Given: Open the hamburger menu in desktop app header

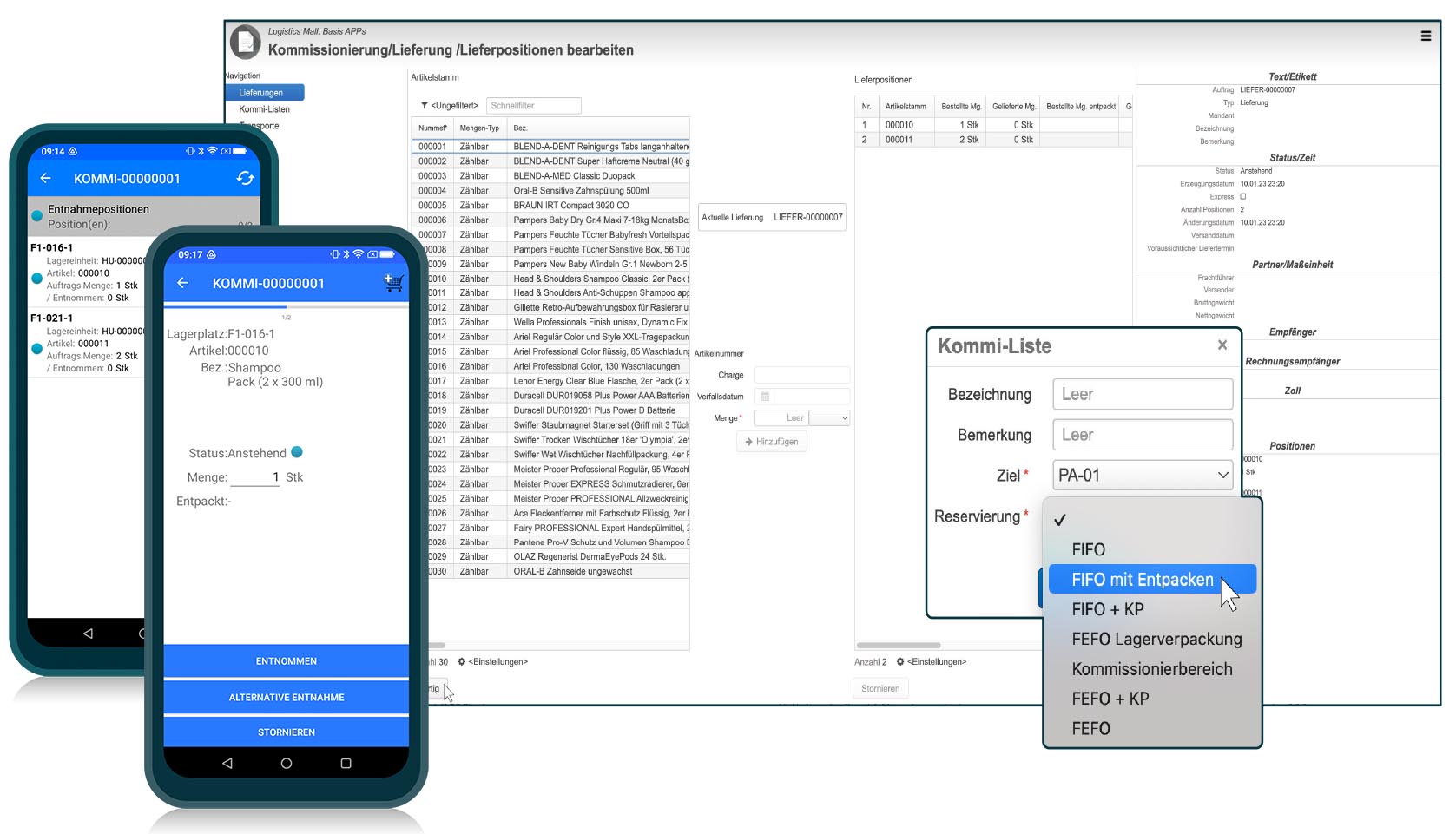Looking at the screenshot, I should (x=1425, y=36).
